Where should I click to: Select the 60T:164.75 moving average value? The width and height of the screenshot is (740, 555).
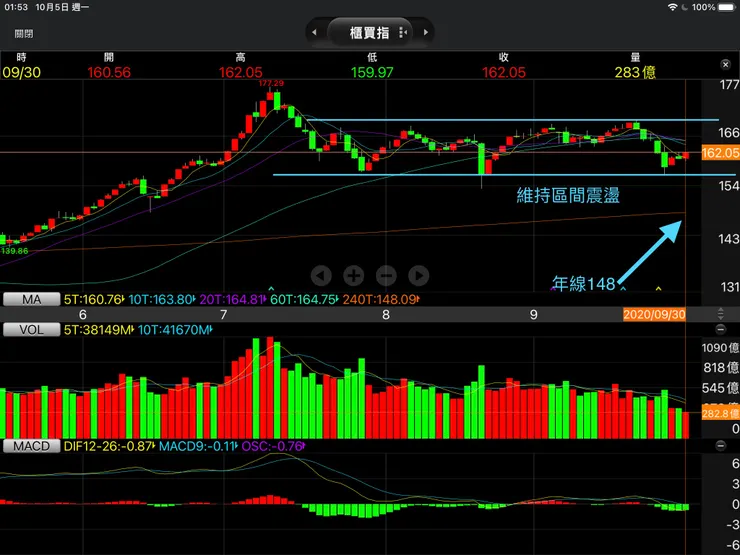click(x=304, y=299)
